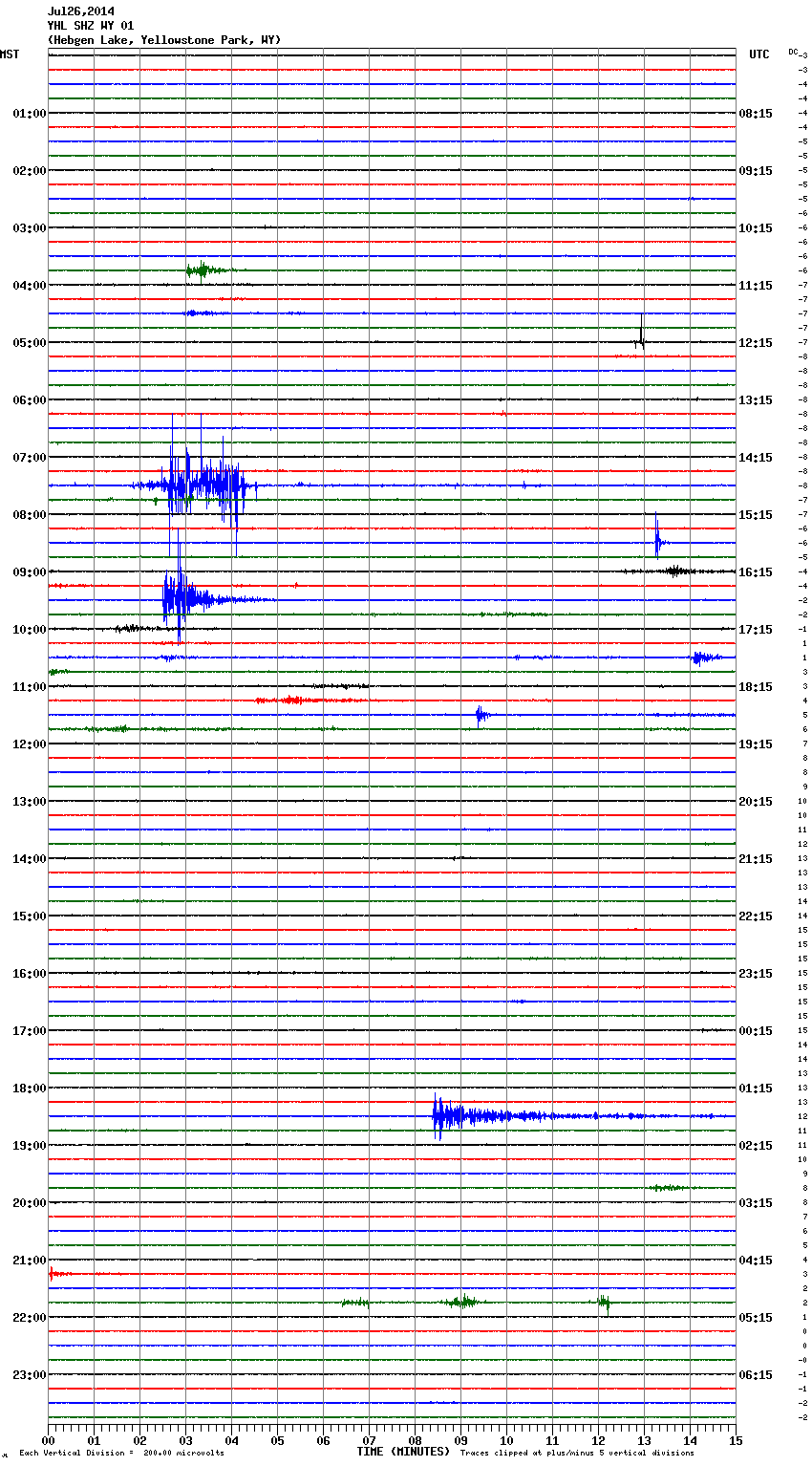812x1466 pixels.
Task: Select the 11:00 MST time label
Action: click(x=29, y=686)
